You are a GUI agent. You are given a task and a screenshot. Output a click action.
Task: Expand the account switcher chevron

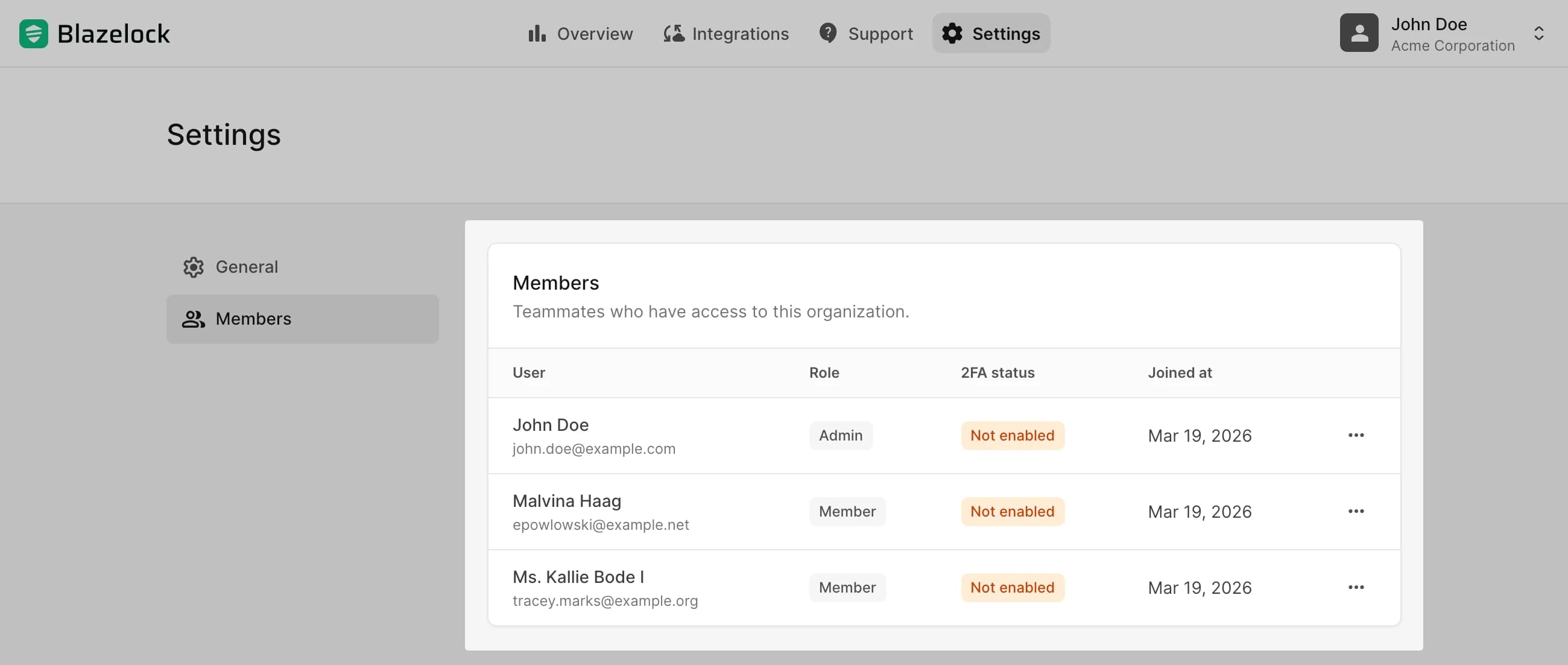click(x=1538, y=34)
